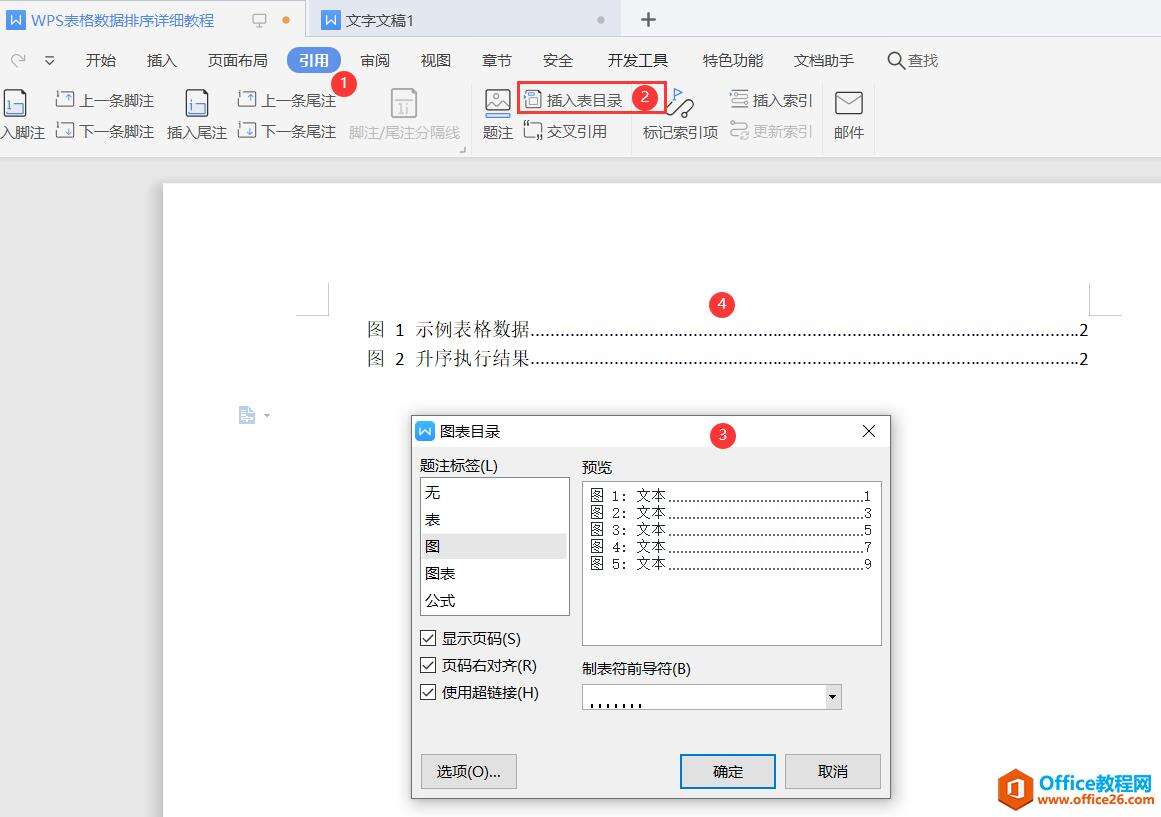Go to previous footnote 上一条脚注

coord(104,100)
